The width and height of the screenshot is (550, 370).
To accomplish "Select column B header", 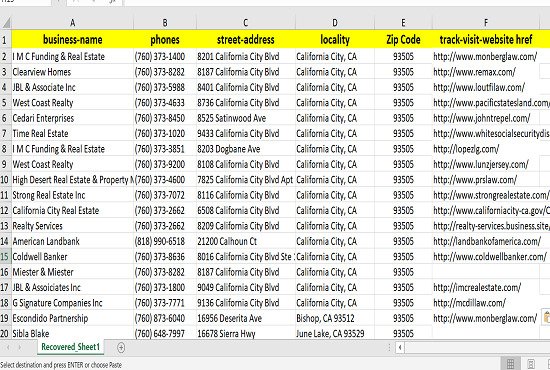I will (165, 23).
